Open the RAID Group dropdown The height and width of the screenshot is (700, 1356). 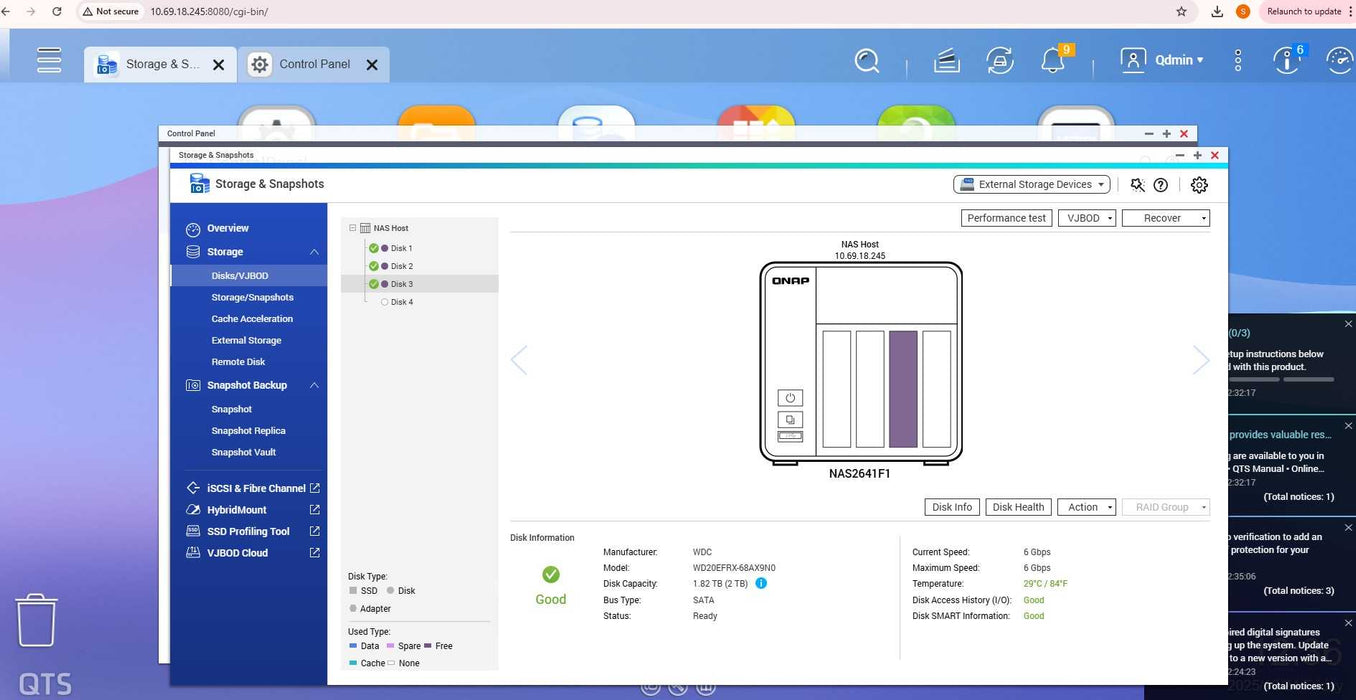coord(1166,507)
